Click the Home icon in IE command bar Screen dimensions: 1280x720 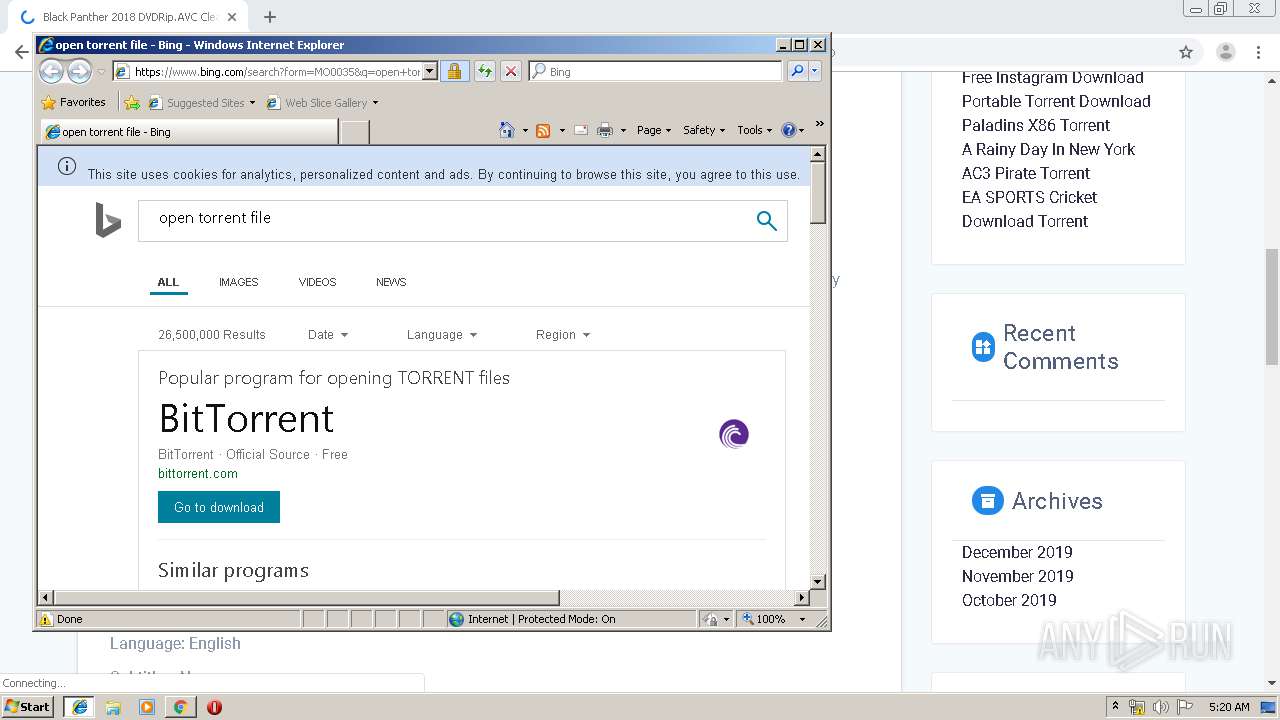[507, 130]
